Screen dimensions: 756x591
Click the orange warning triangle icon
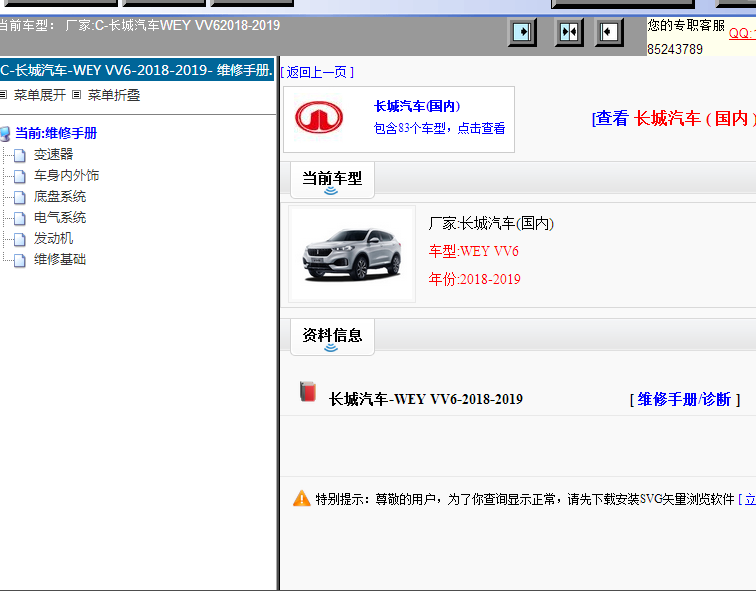302,498
